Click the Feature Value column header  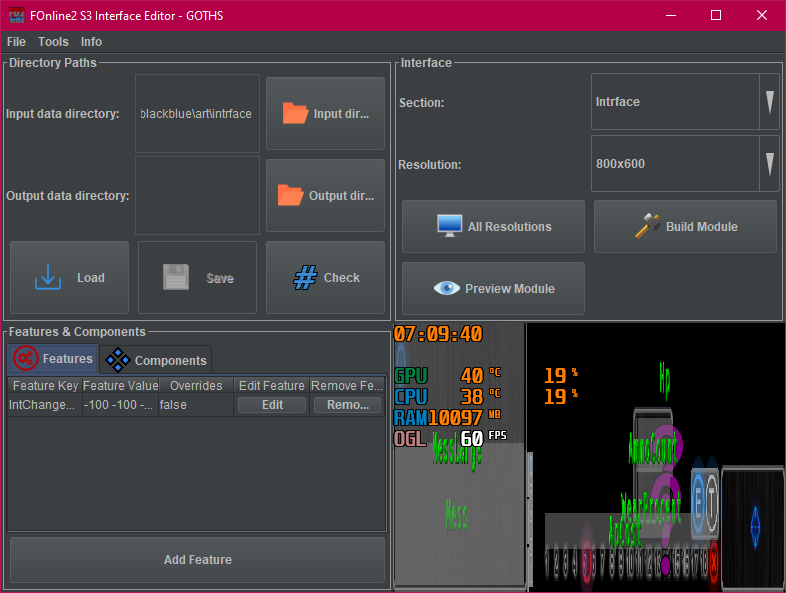[x=120, y=385]
